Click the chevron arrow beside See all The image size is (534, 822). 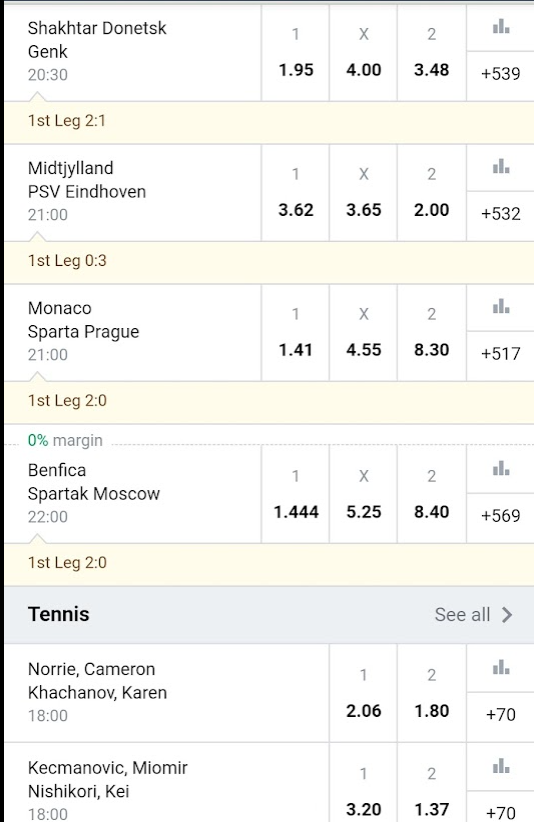coord(506,614)
